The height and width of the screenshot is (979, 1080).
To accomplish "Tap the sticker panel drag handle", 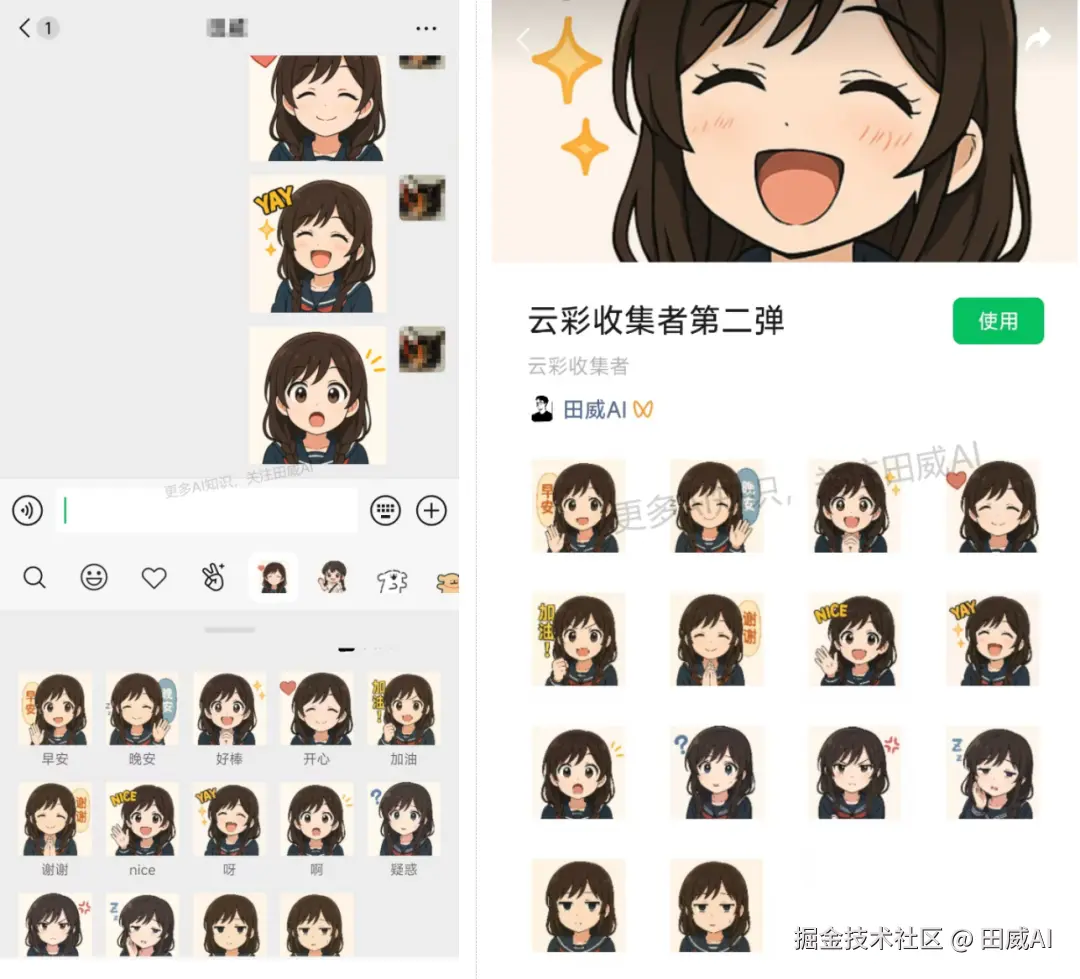I will coord(230,630).
